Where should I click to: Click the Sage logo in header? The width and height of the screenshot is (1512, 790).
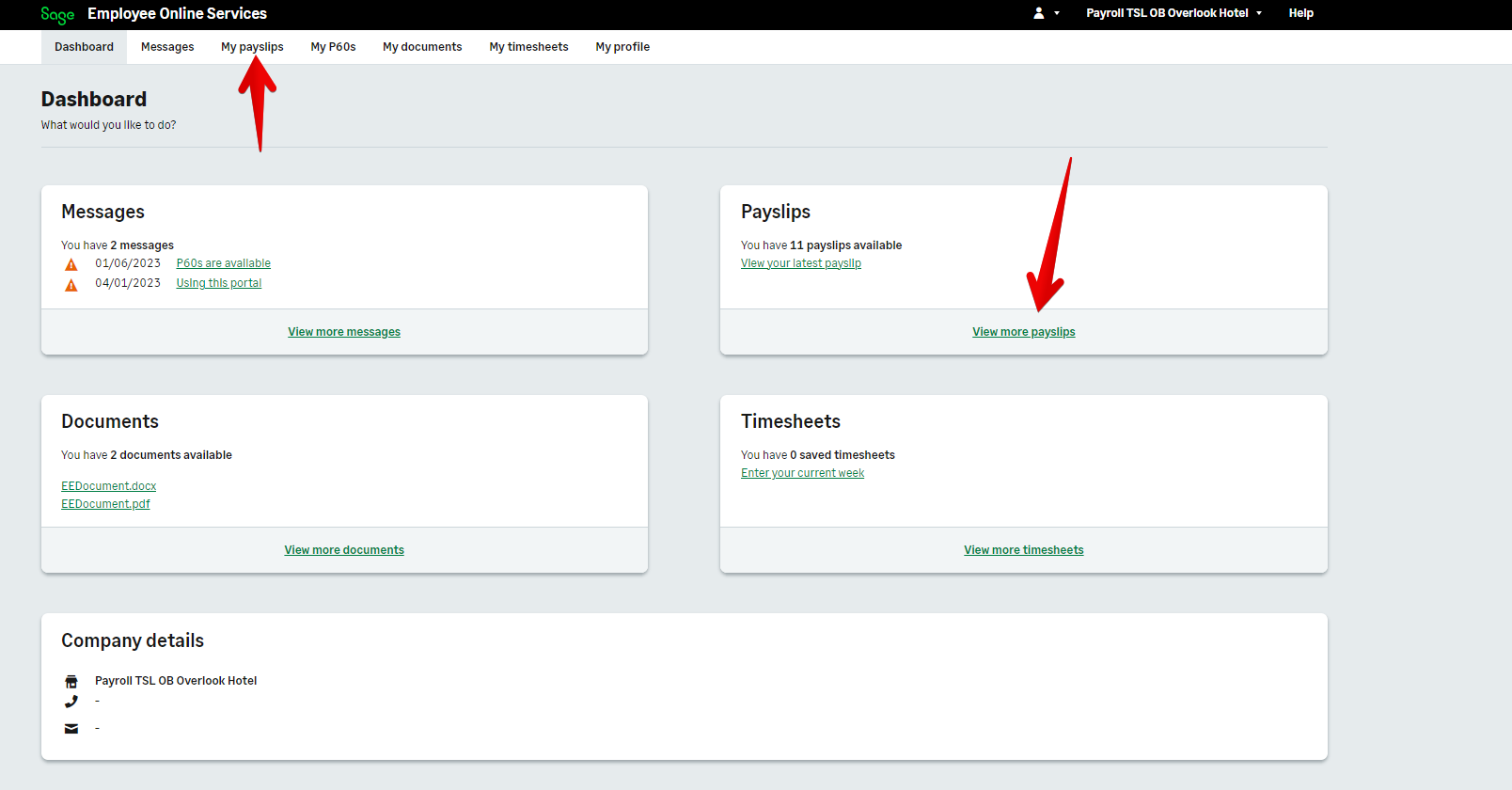(x=57, y=15)
